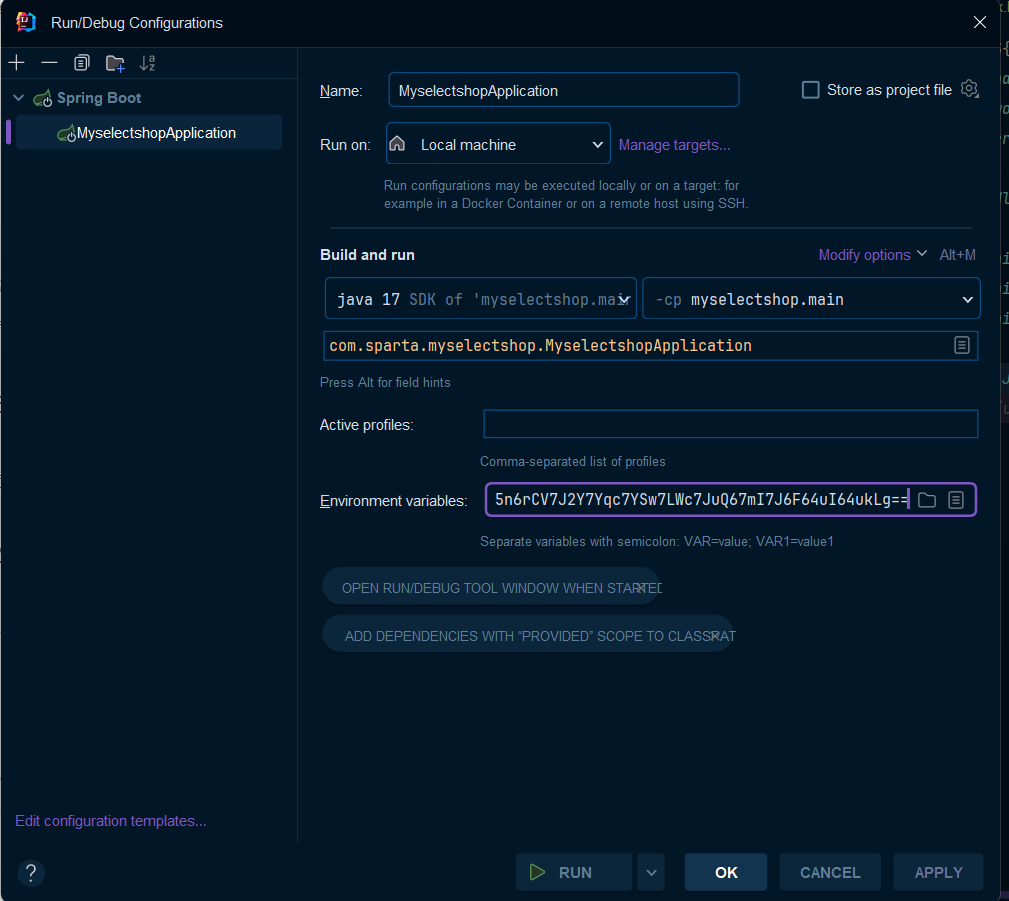This screenshot has width=1009, height=901.
Task: Click the Manage targets link
Action: 674,145
